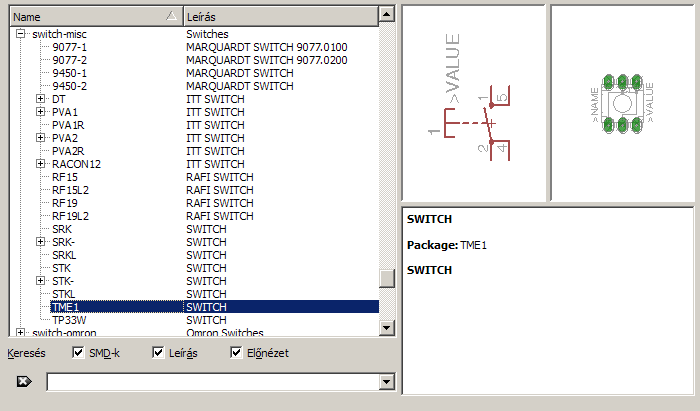Select the RF19 device

click(65, 203)
